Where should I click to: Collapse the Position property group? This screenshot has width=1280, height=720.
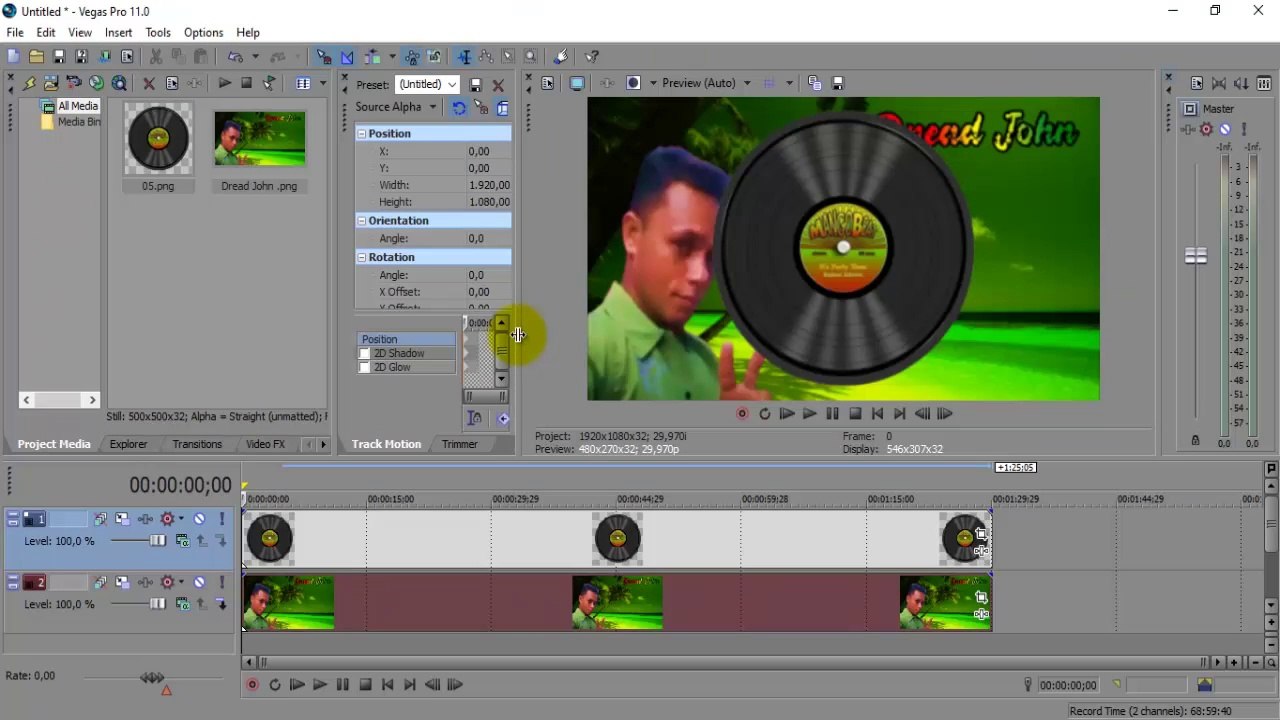[x=362, y=134]
